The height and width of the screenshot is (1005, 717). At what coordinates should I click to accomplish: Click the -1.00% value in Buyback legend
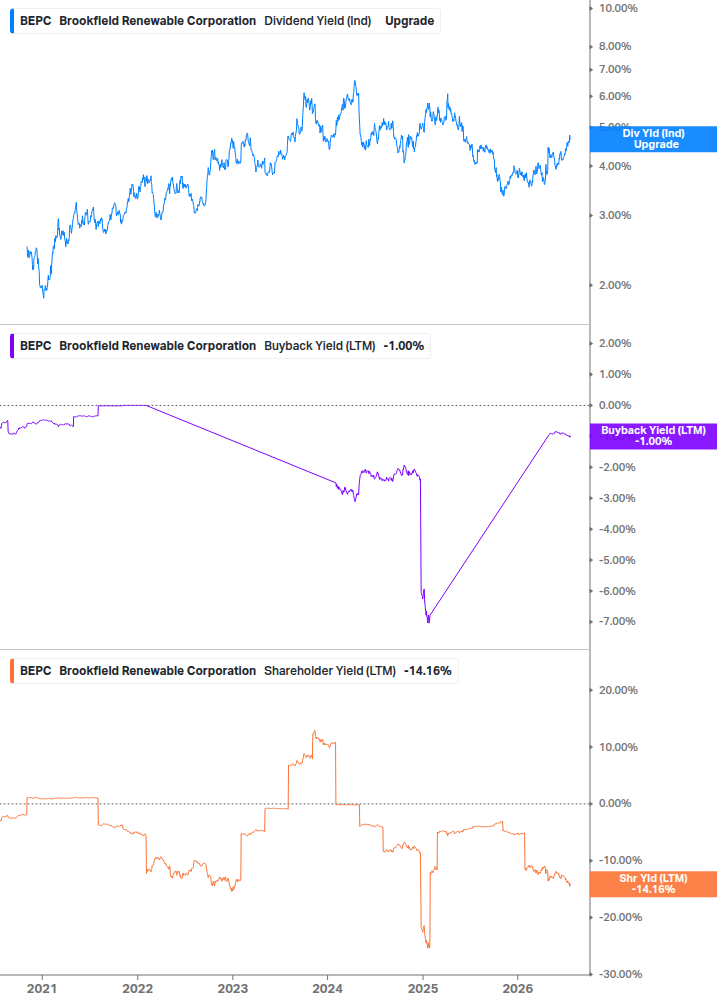tap(404, 345)
